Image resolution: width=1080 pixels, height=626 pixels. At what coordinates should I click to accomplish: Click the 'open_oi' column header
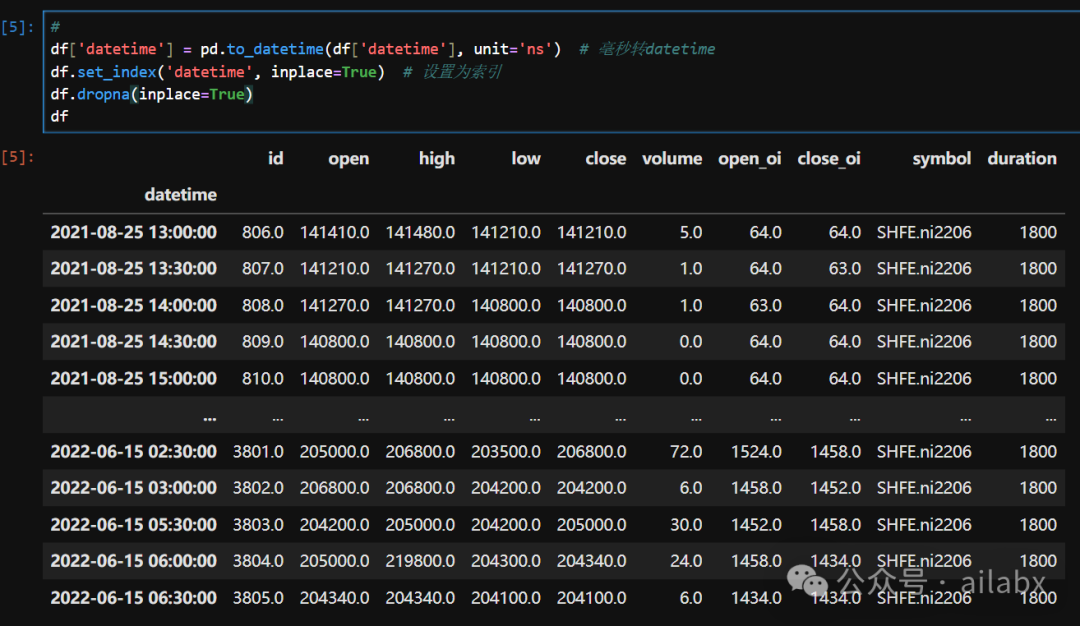(x=749, y=159)
